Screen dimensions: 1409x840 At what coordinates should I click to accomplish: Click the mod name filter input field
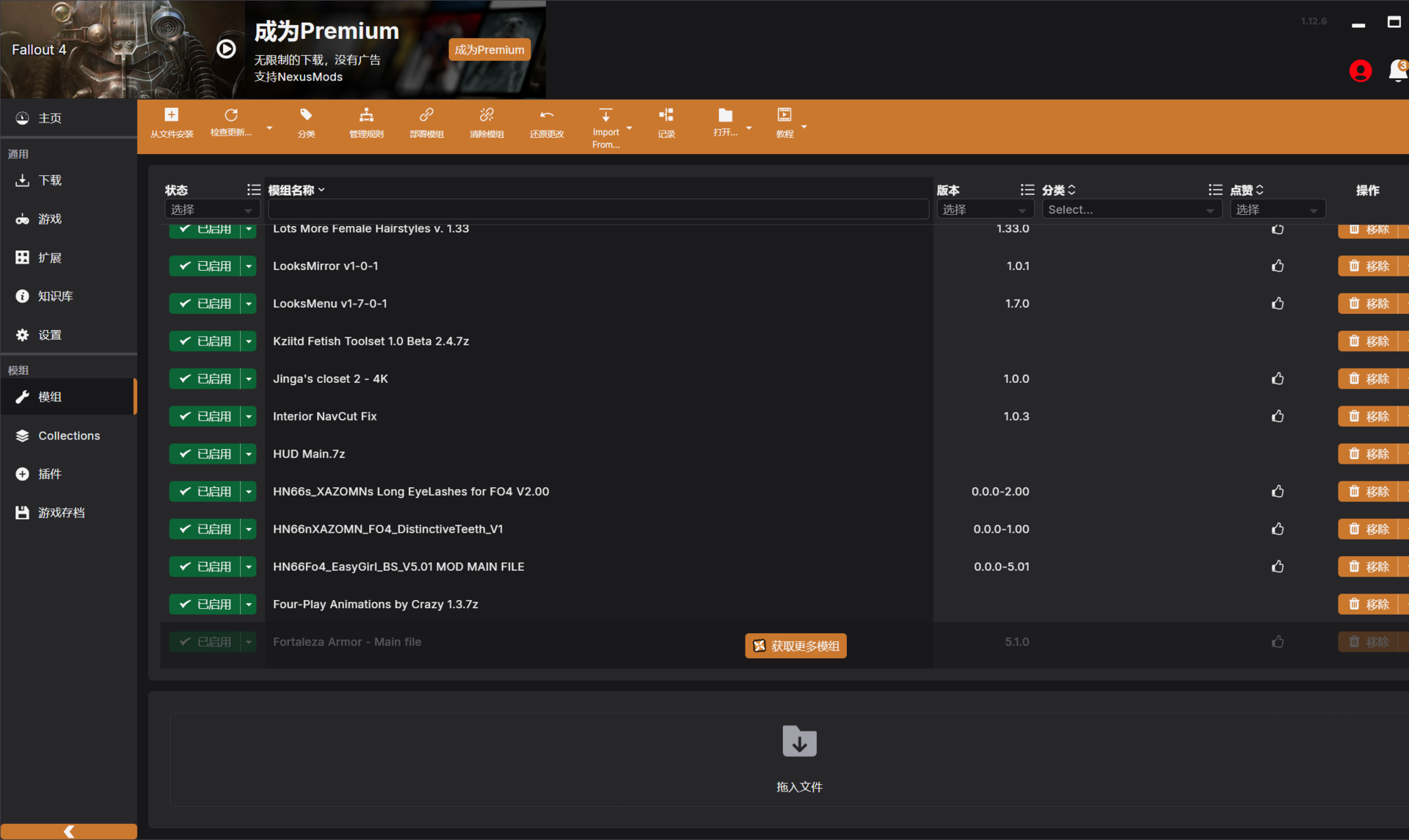point(598,210)
